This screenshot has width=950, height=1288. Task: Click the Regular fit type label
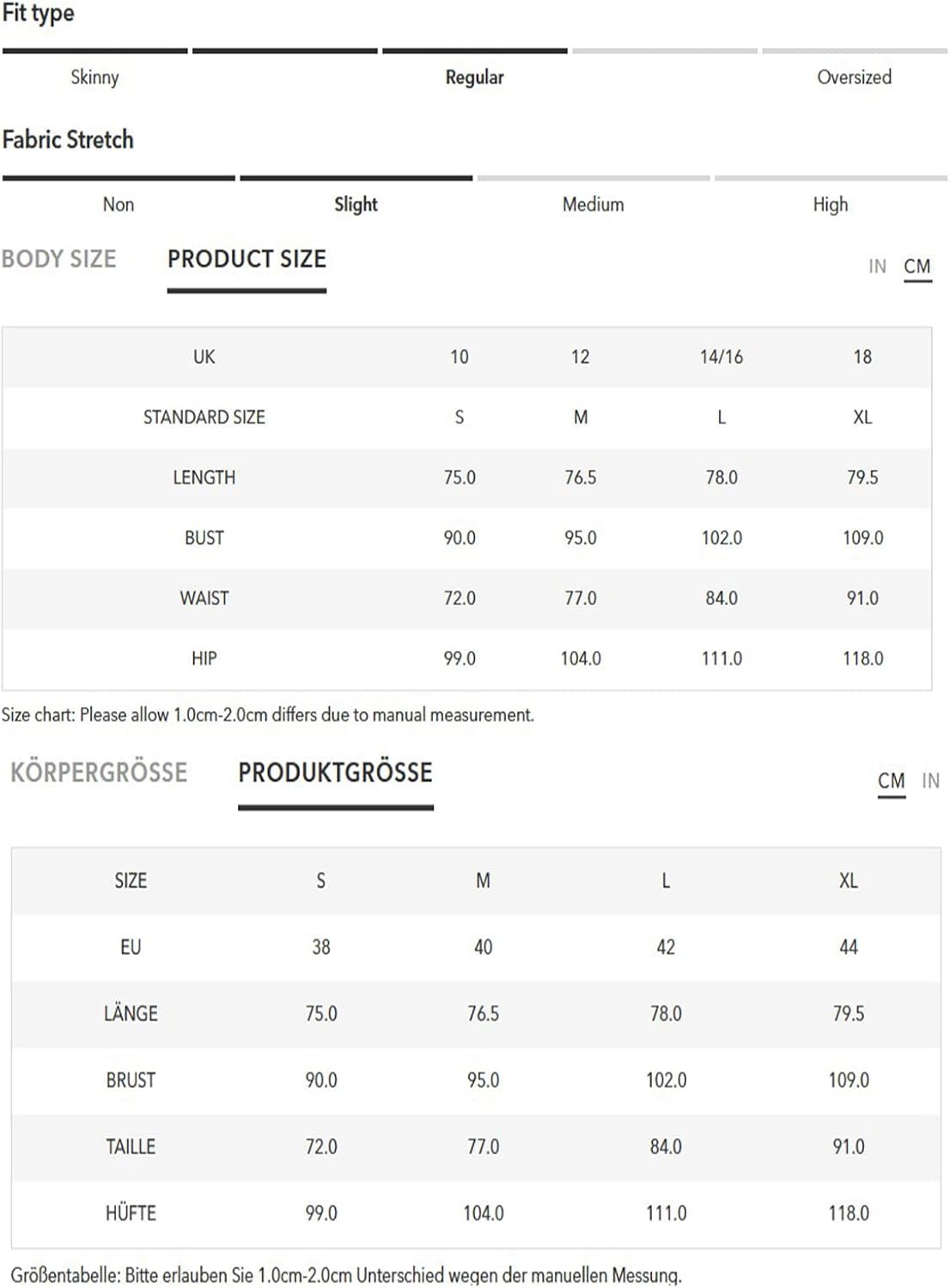[474, 77]
